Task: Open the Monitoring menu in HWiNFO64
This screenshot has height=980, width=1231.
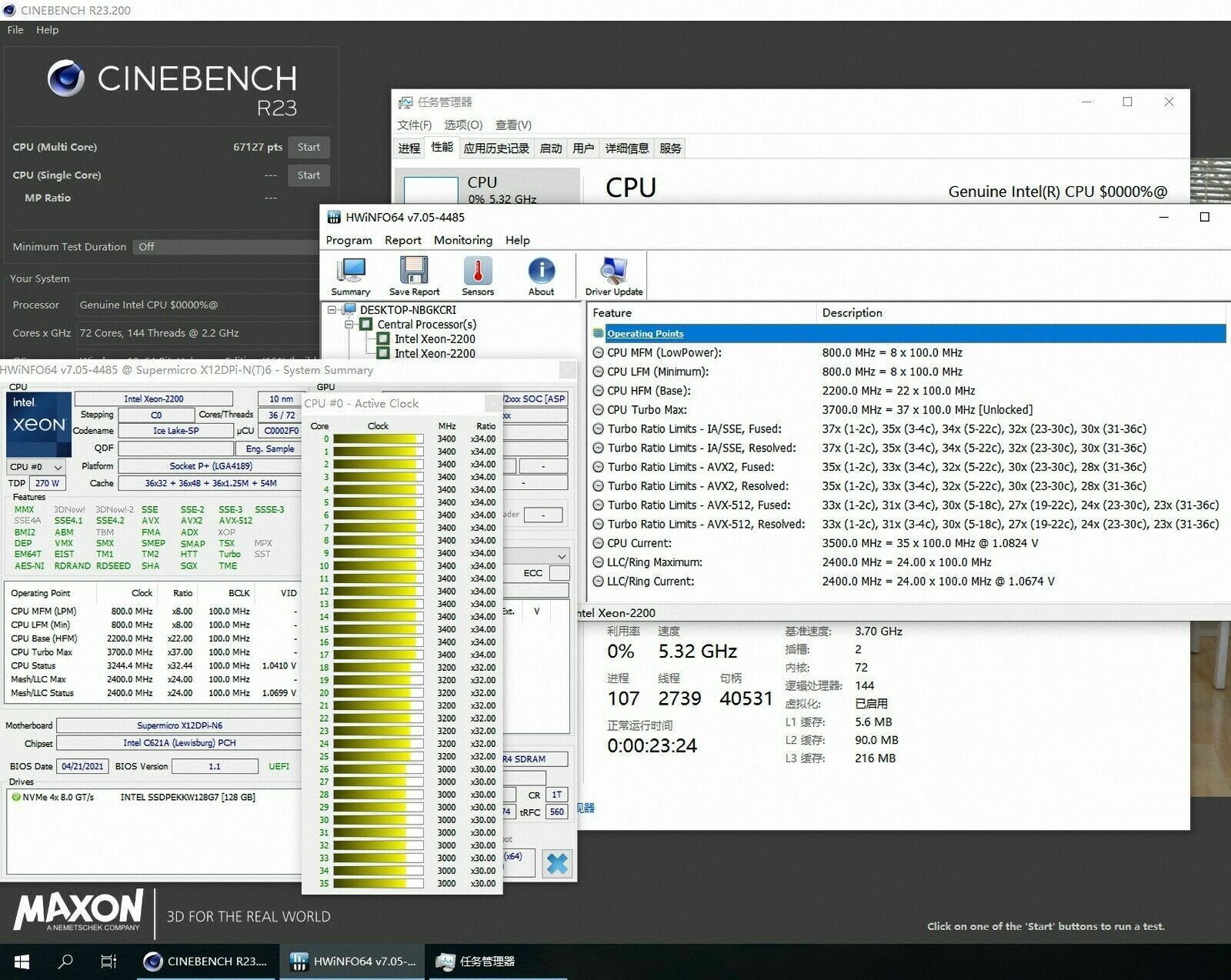Action: (462, 240)
